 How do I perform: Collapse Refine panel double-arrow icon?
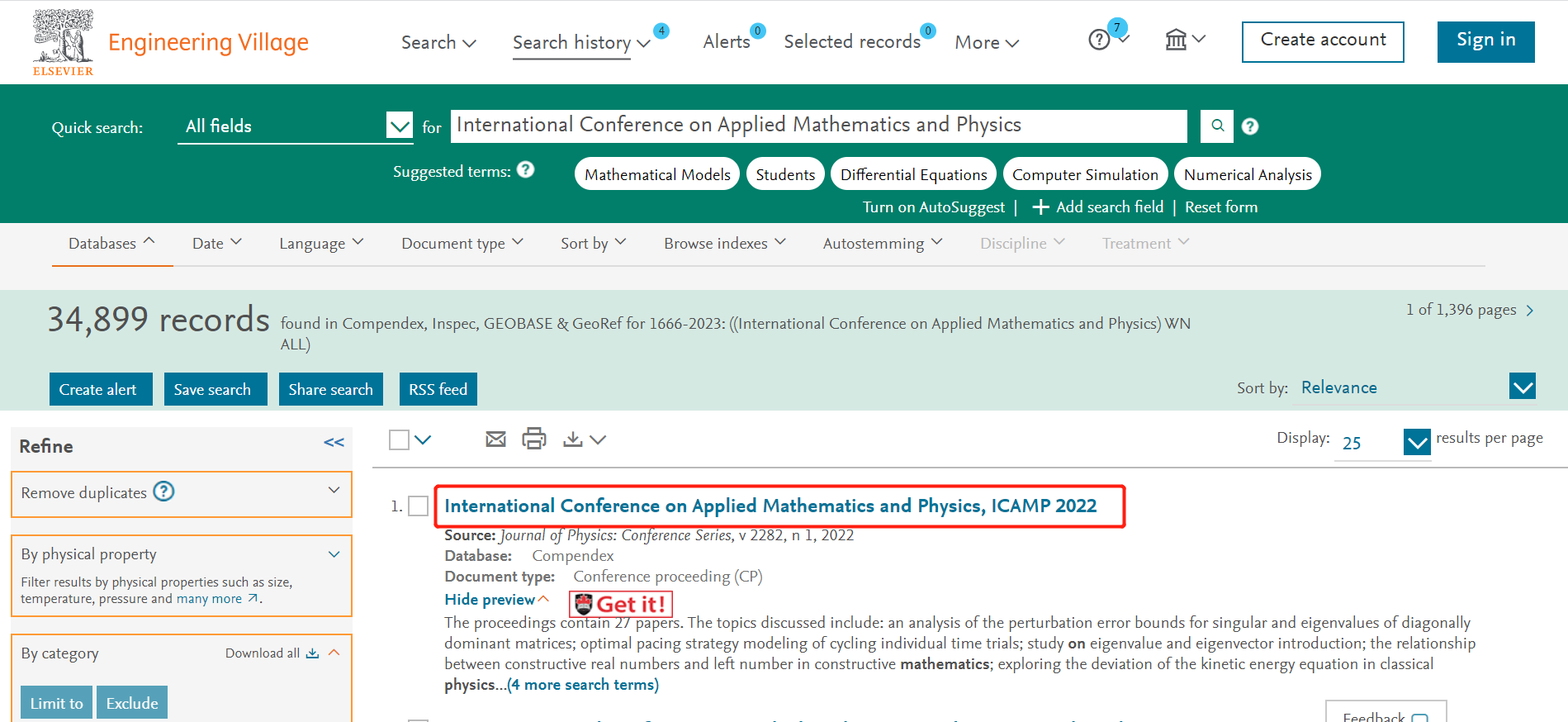334,443
